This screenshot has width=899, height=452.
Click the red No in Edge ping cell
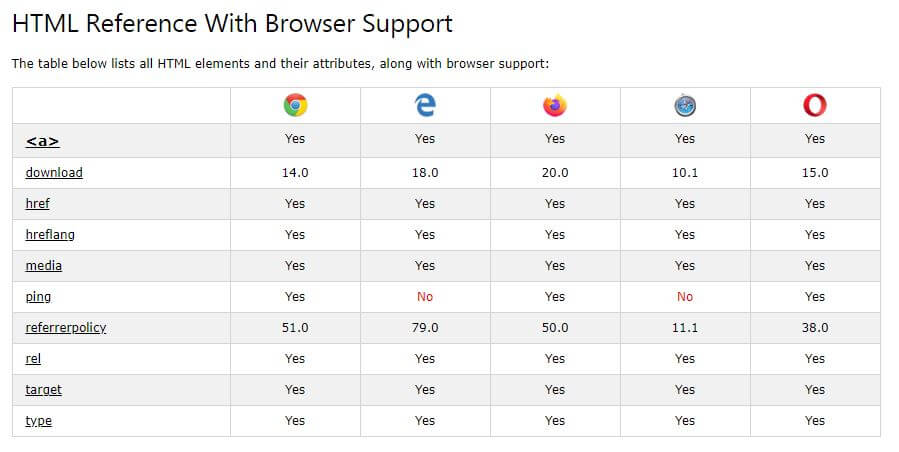pyautogui.click(x=425, y=297)
